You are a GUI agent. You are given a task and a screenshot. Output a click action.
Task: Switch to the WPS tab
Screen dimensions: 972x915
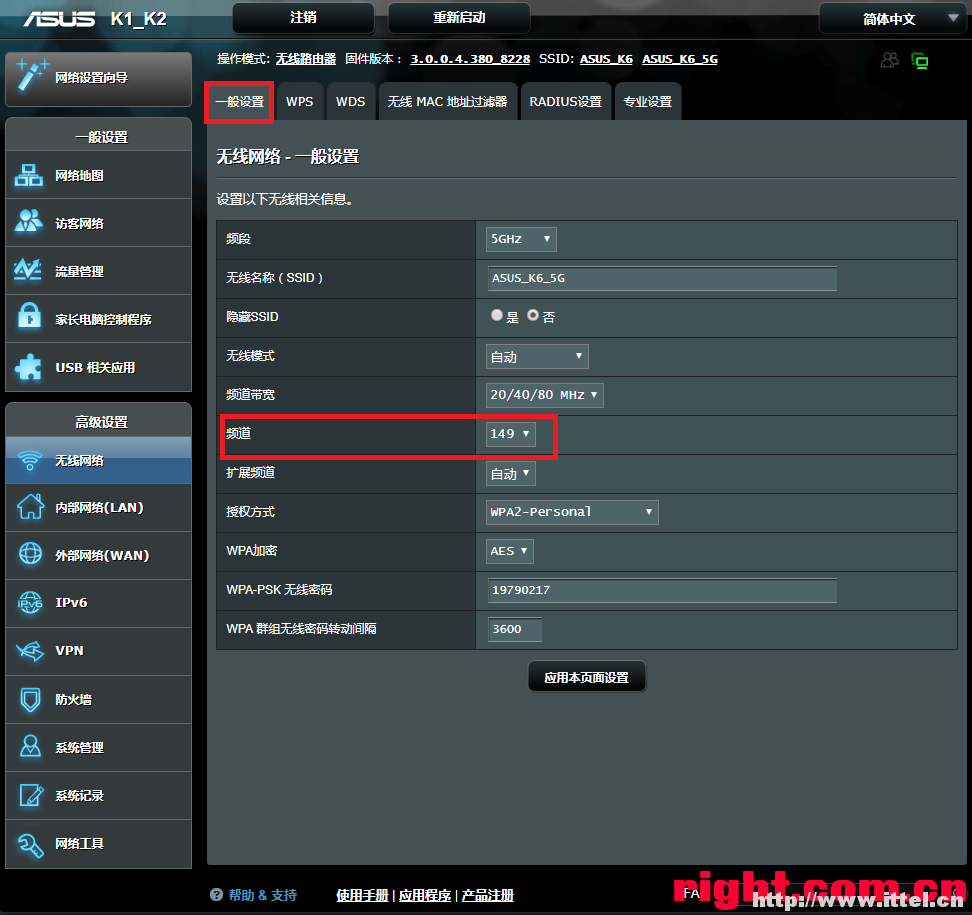pyautogui.click(x=299, y=102)
